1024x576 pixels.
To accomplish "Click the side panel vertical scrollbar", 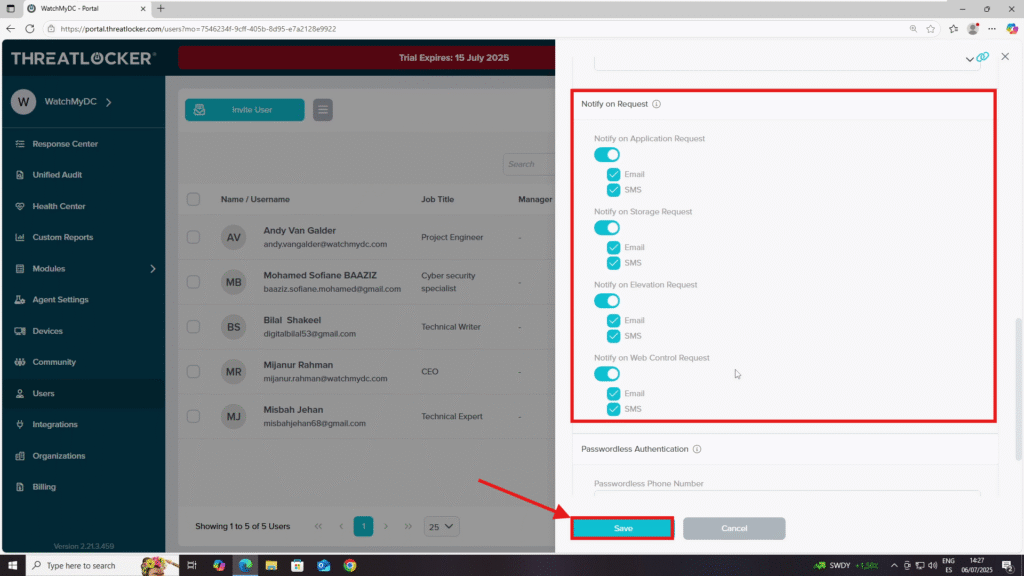I will 1018,389.
